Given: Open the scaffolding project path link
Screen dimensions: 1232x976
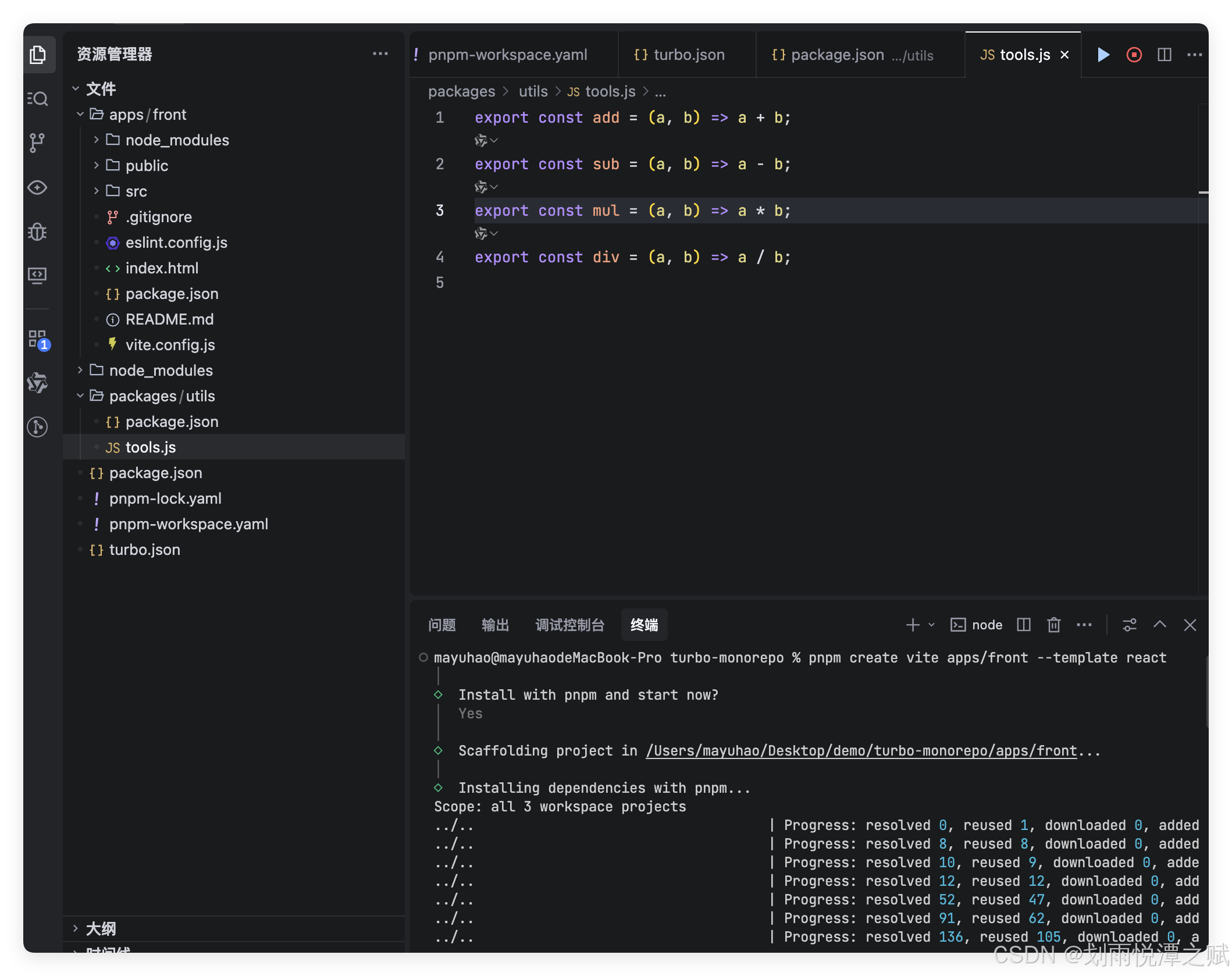Looking at the screenshot, I should (x=861, y=751).
